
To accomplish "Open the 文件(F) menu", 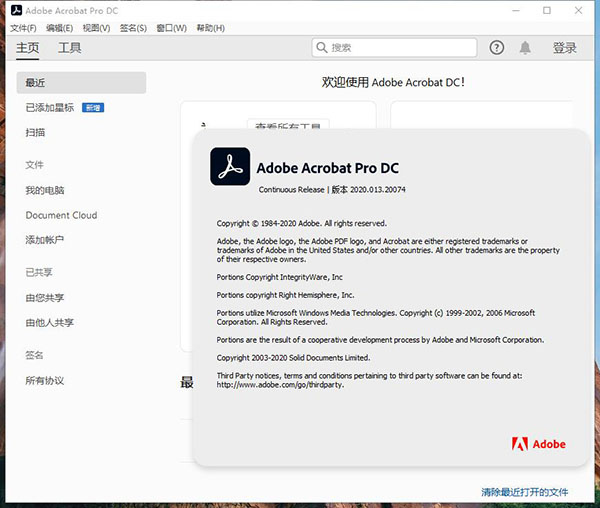I will 23,28.
